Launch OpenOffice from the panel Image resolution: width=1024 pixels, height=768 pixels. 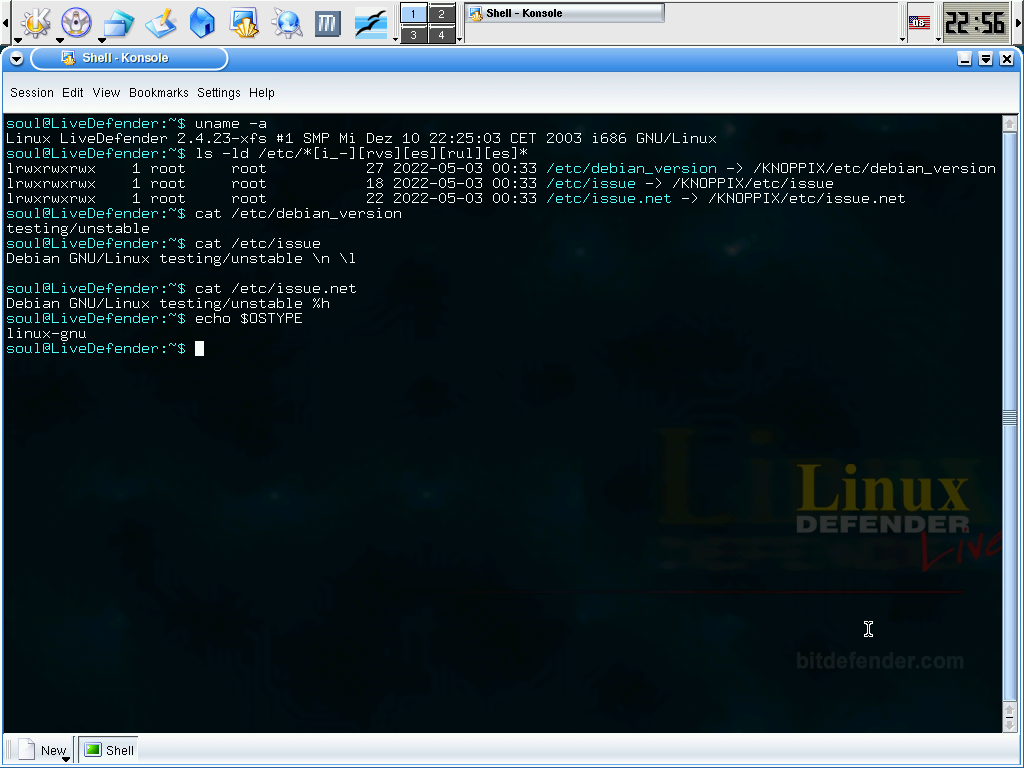(x=370, y=22)
